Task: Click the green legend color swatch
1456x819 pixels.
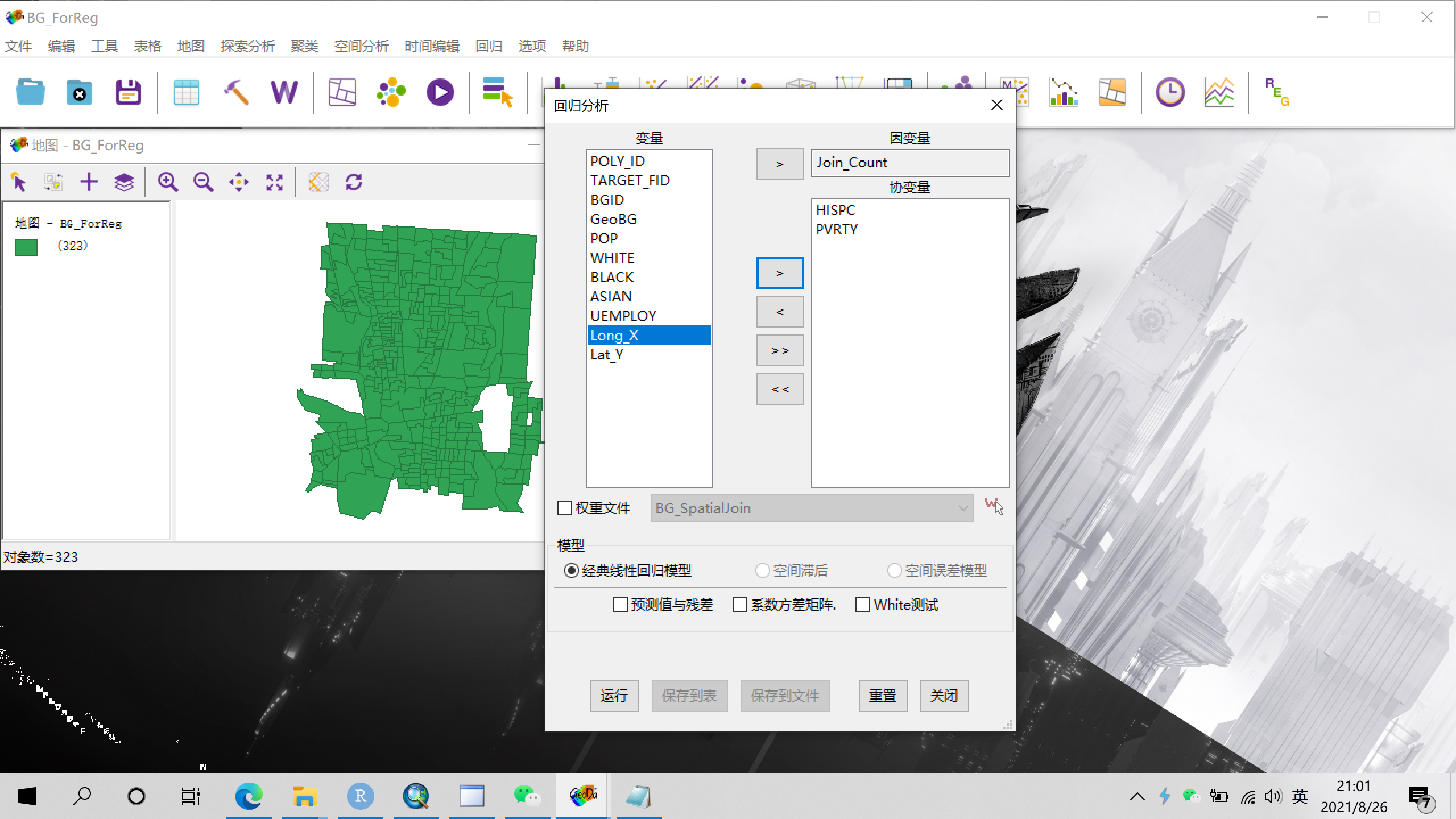Action: 26,247
